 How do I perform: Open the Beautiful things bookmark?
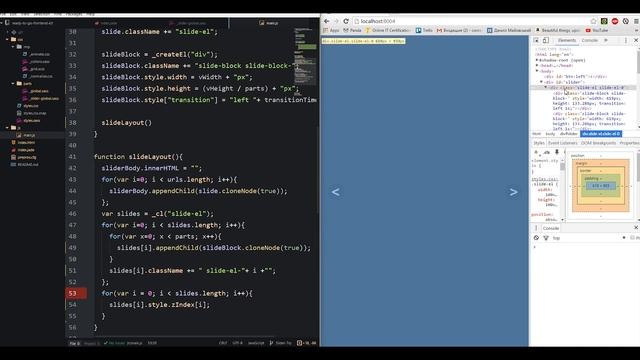(558, 31)
